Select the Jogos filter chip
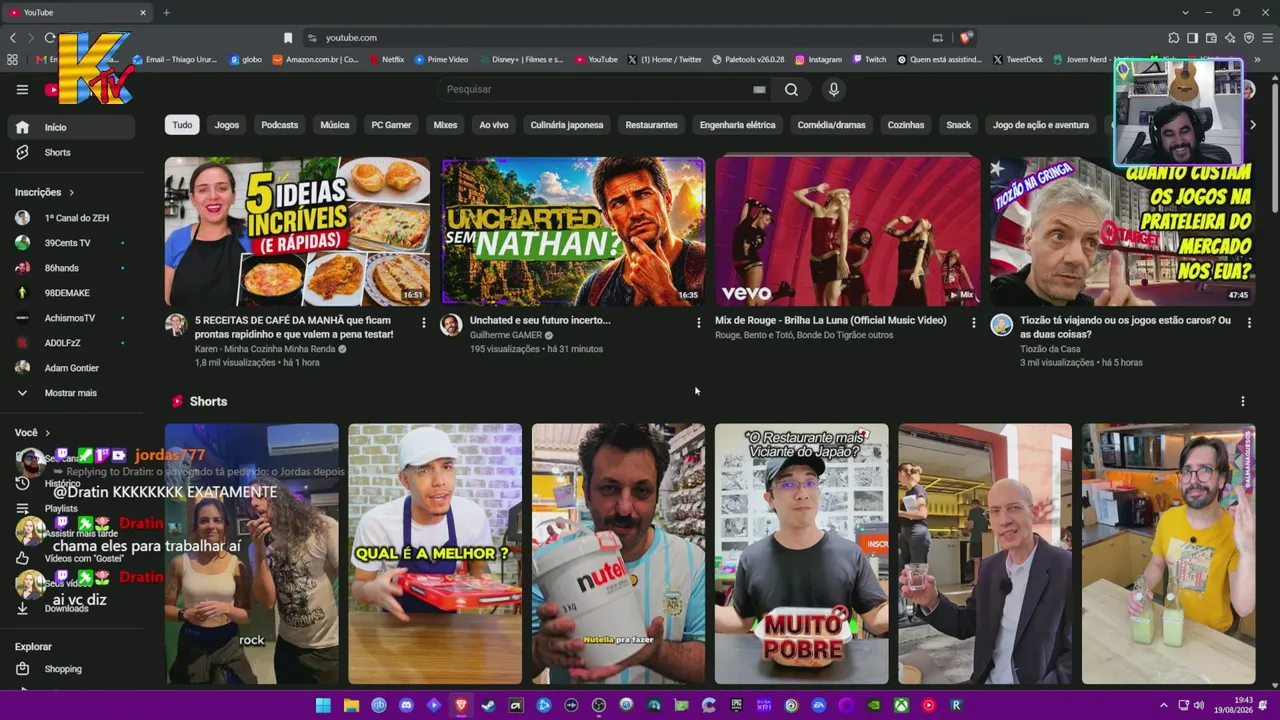The image size is (1280, 720). [x=227, y=125]
